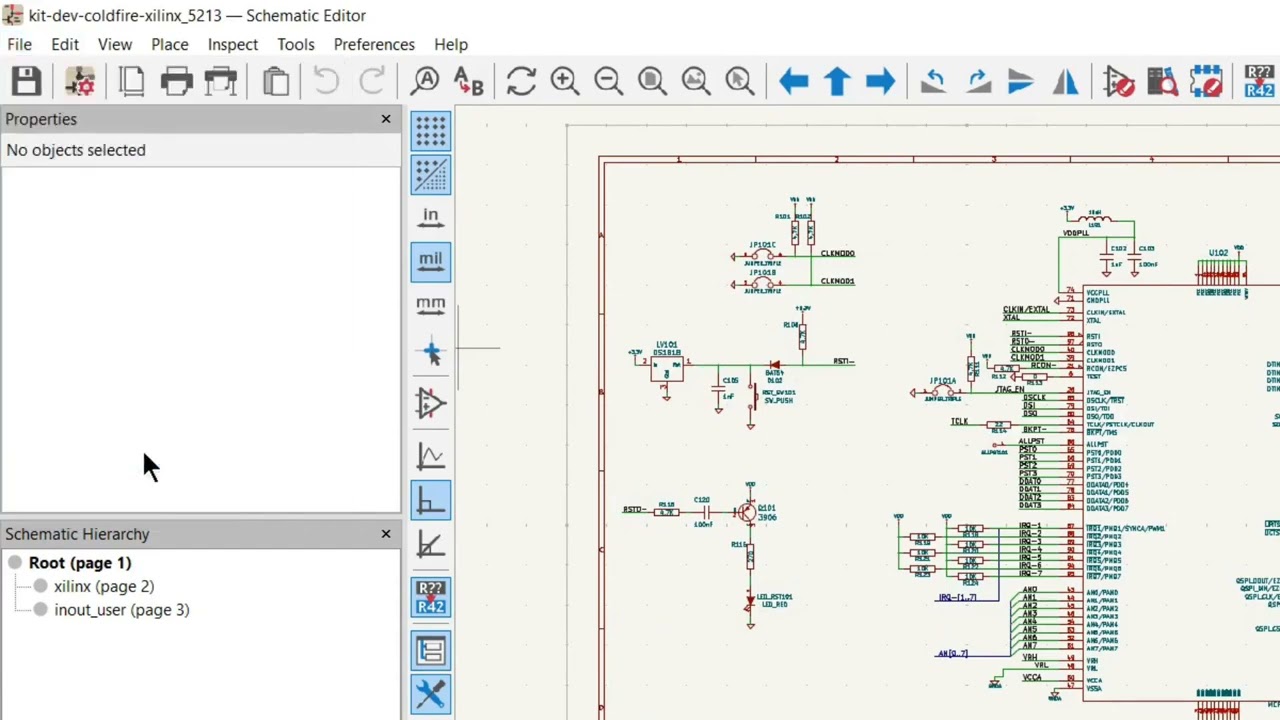This screenshot has height=720, width=1280.
Task: Open the File menu
Action: [19, 44]
